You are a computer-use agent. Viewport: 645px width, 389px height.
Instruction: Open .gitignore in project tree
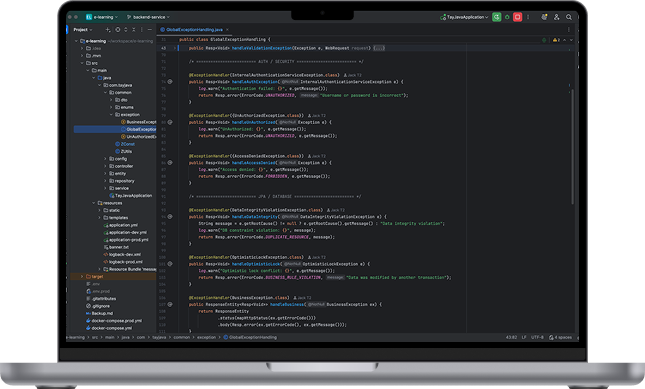point(98,306)
